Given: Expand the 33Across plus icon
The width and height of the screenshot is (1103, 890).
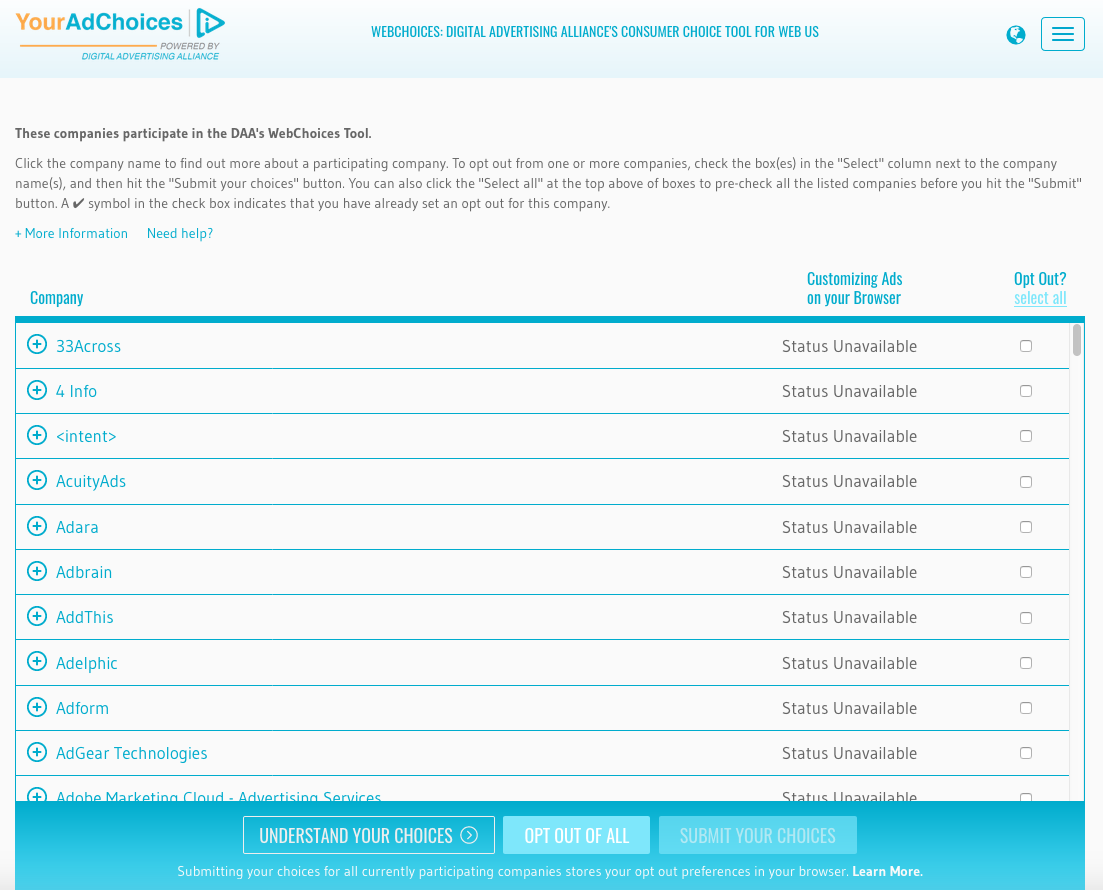Looking at the screenshot, I should (37, 345).
